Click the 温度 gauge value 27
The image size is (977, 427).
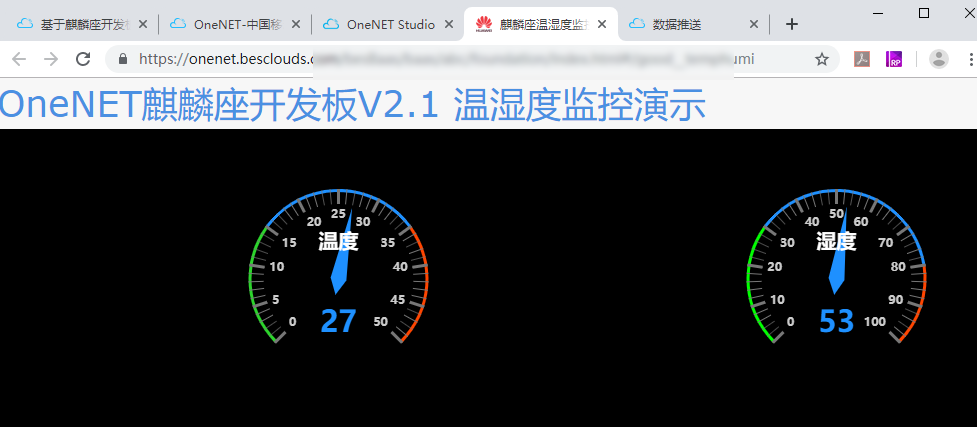338,321
